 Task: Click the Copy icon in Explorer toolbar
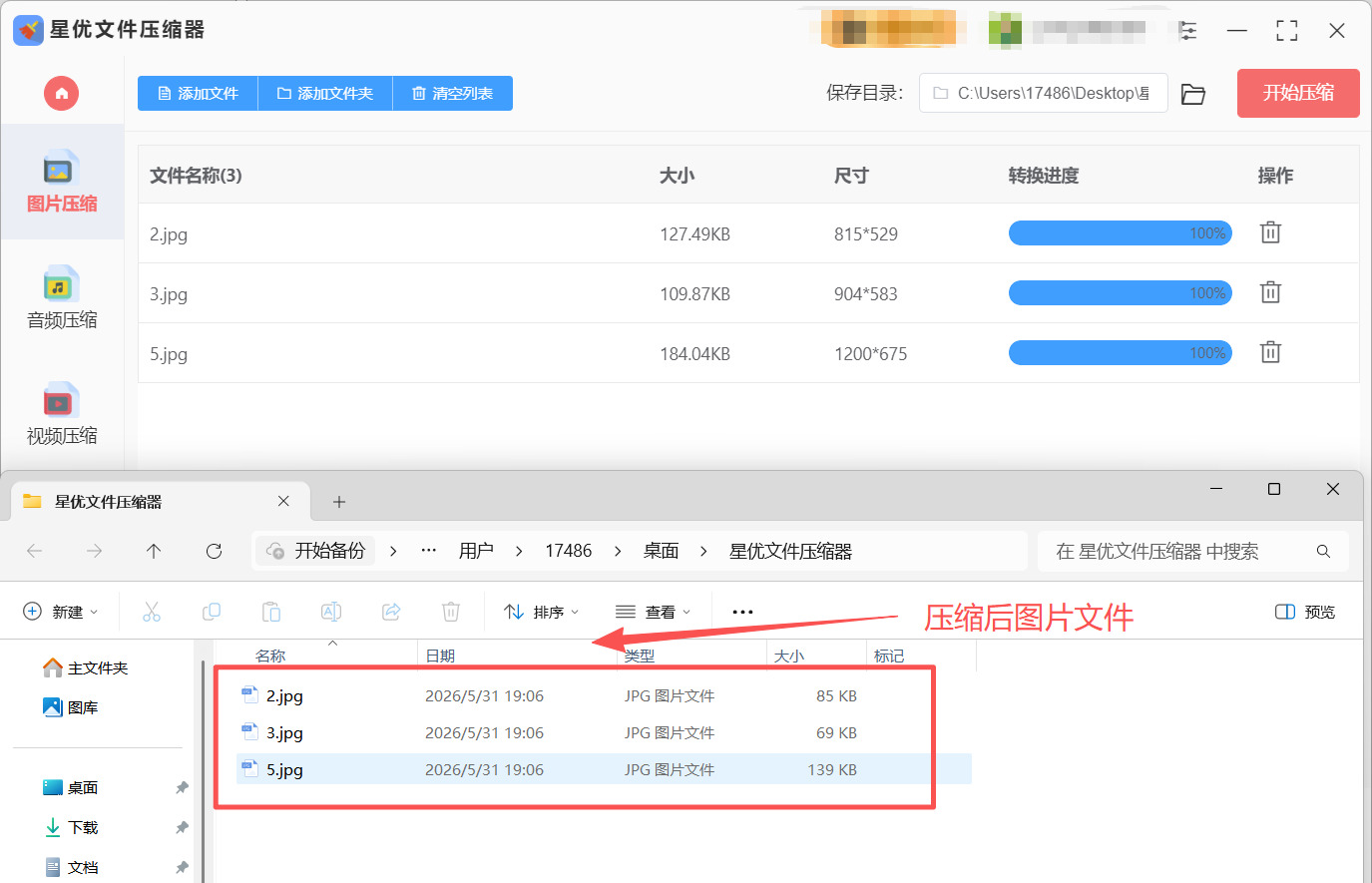212,612
